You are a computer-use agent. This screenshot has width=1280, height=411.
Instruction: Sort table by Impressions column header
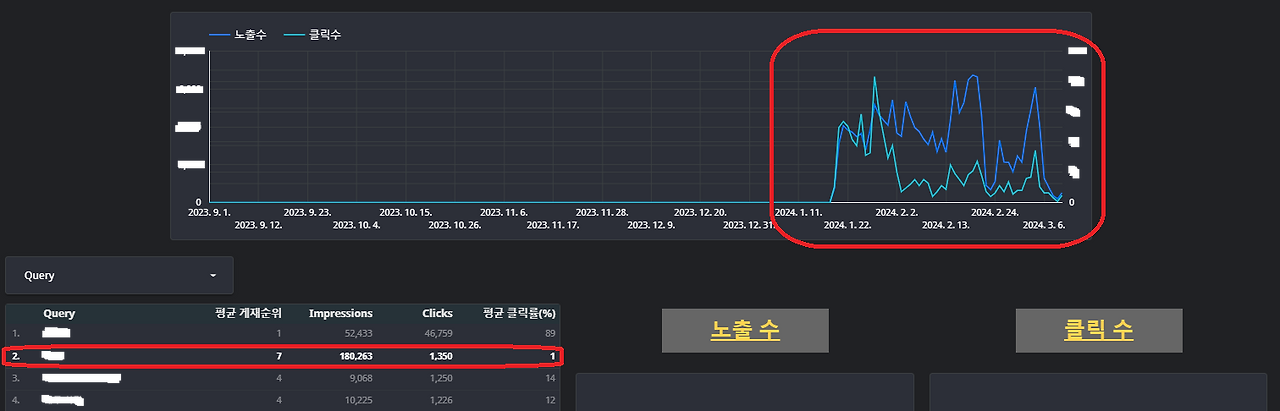click(x=340, y=313)
